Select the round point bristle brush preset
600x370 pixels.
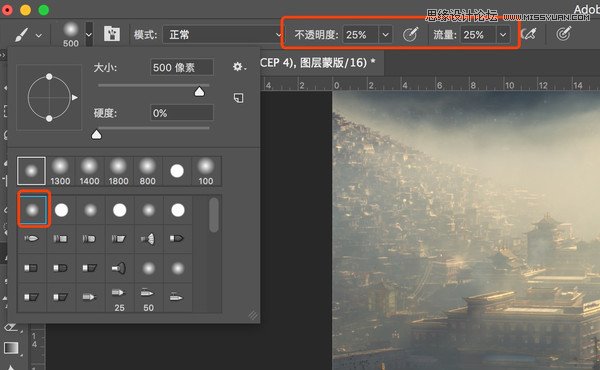(x=31, y=239)
